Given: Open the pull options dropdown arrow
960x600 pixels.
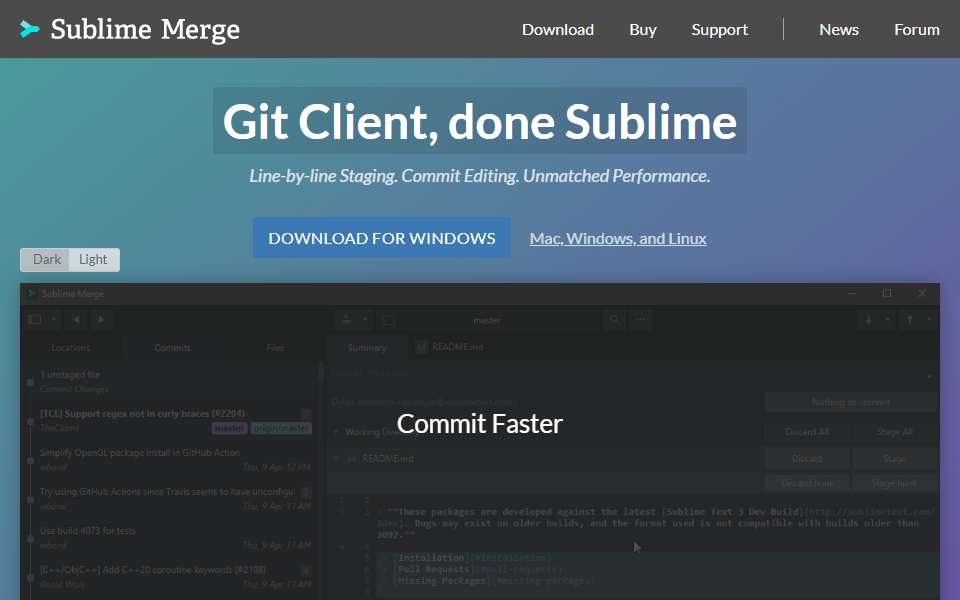Looking at the screenshot, I should pos(887,320).
